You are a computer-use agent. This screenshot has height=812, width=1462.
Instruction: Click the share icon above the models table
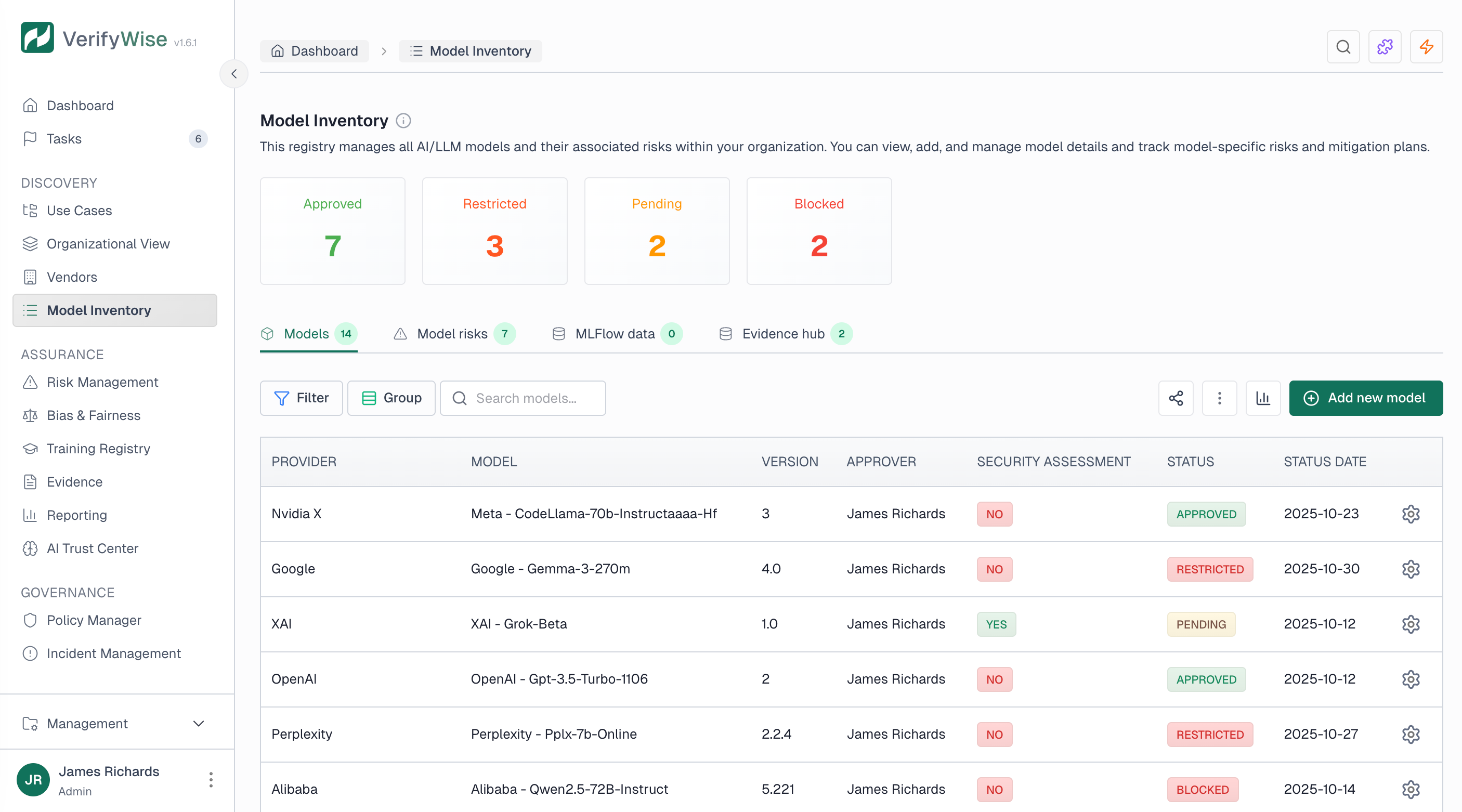click(1176, 398)
